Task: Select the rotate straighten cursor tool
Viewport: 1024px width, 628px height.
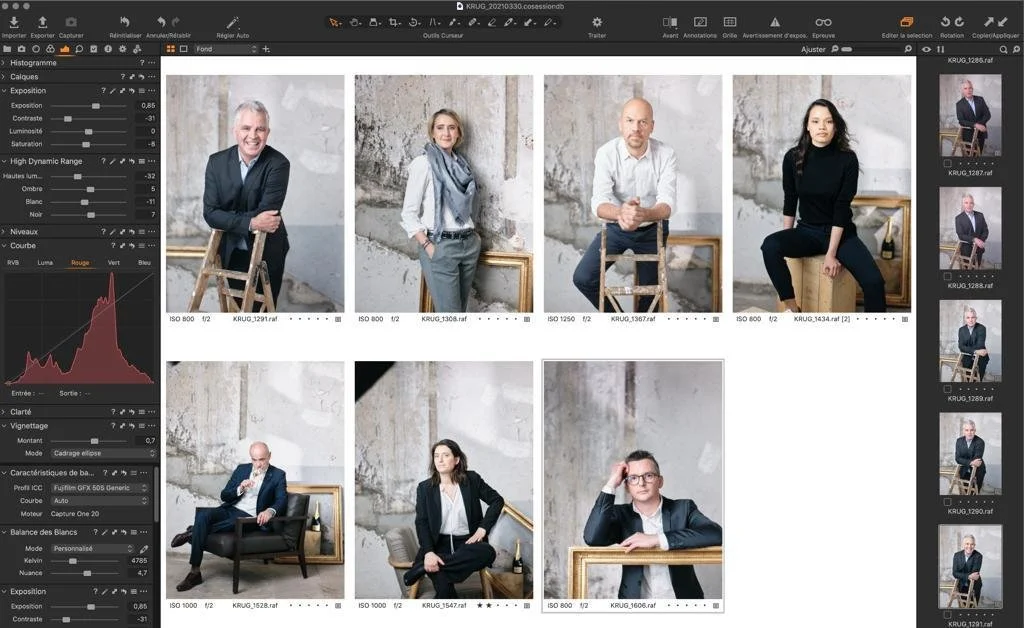Action: (x=414, y=22)
